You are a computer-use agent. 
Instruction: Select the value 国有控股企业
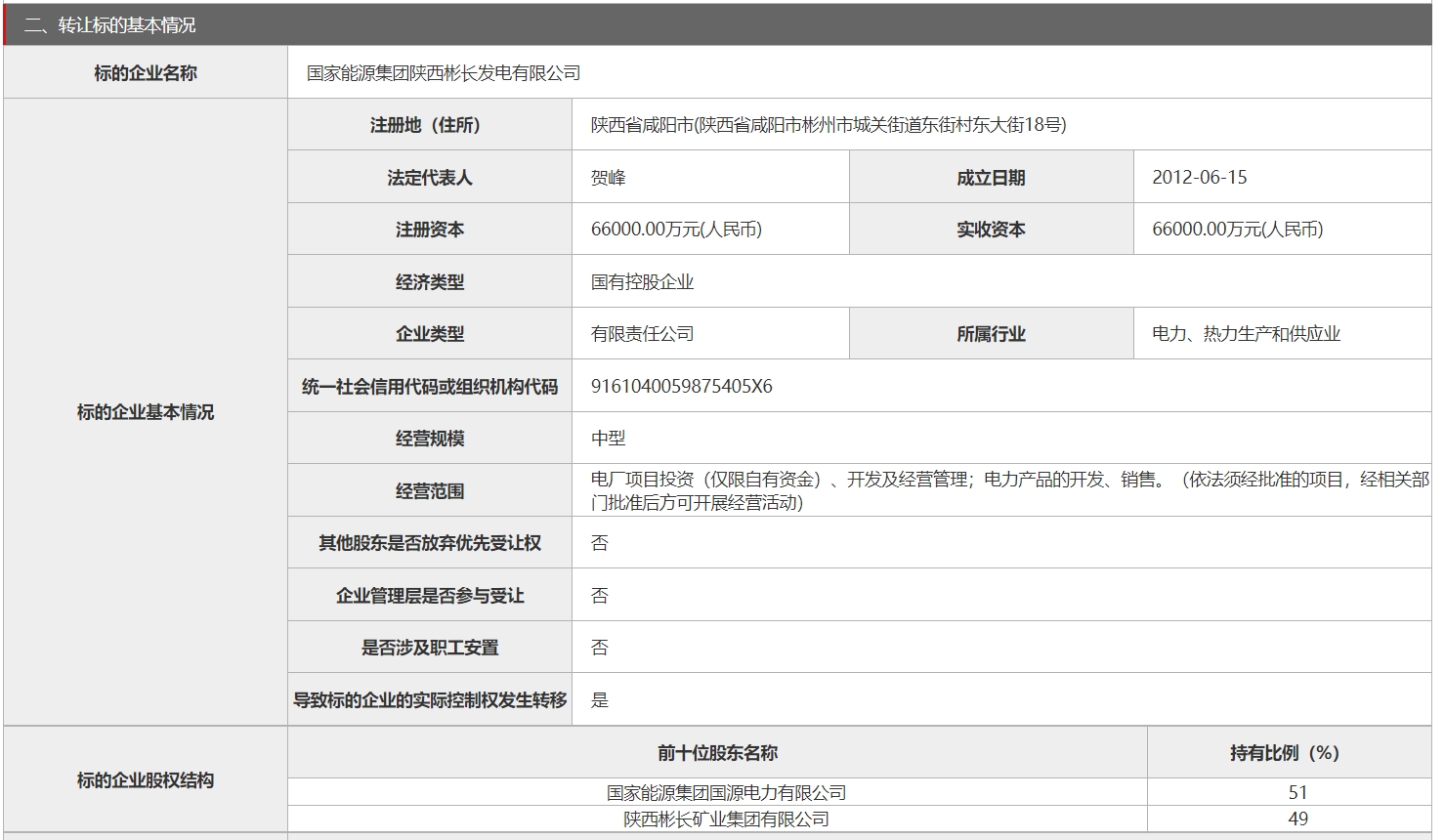pos(642,281)
